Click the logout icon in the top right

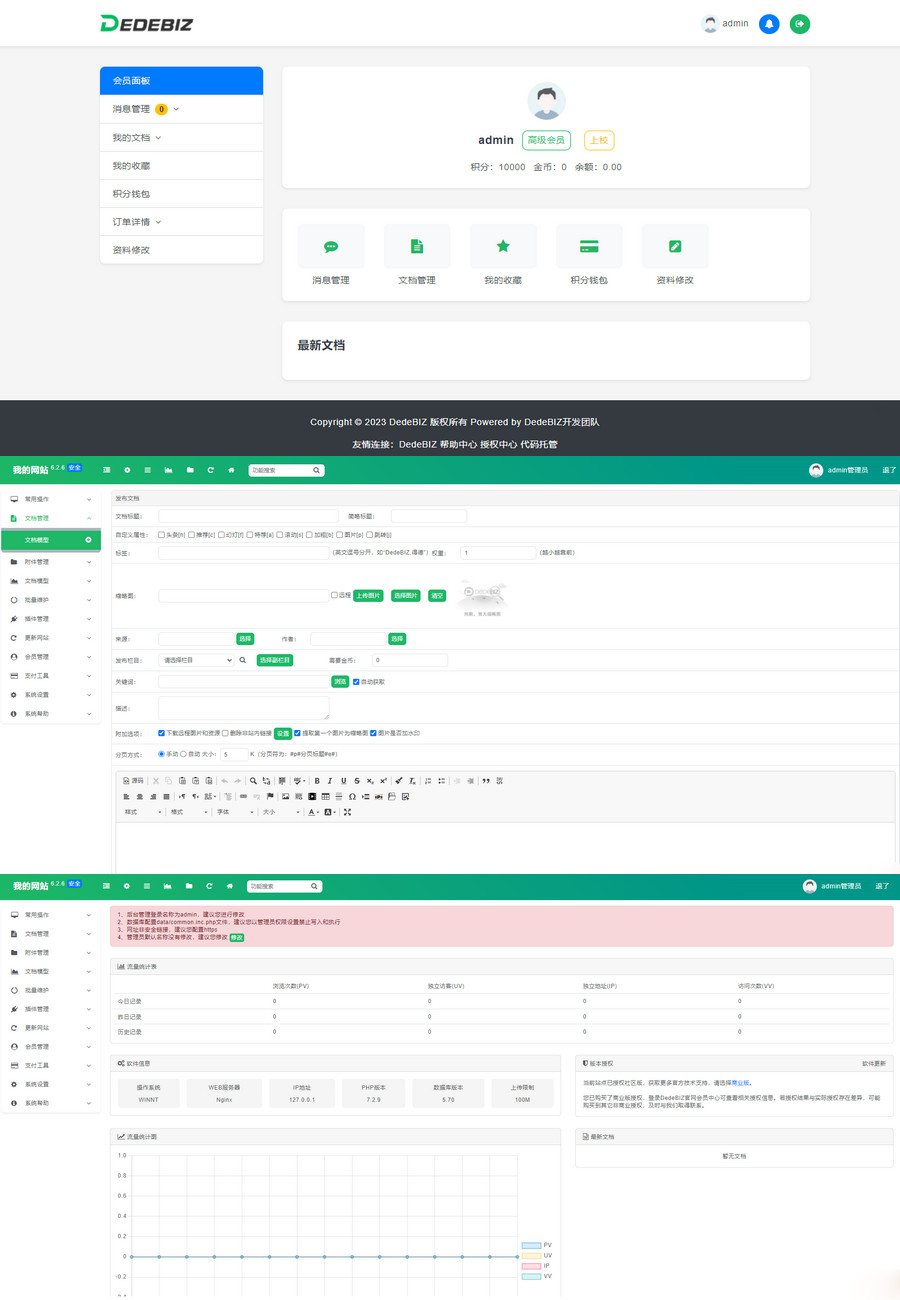(800, 23)
